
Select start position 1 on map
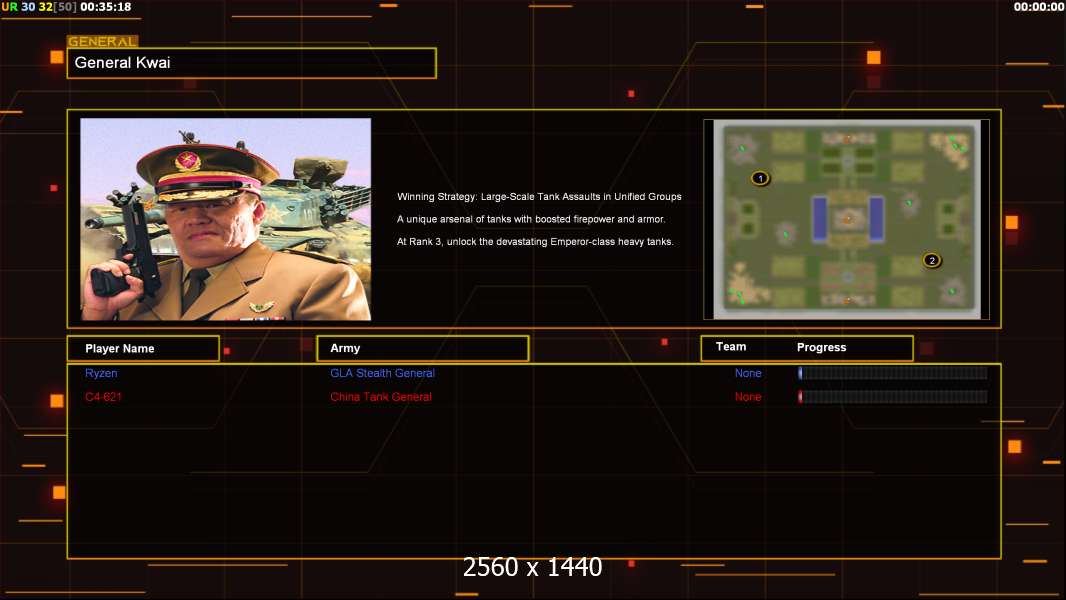click(760, 178)
